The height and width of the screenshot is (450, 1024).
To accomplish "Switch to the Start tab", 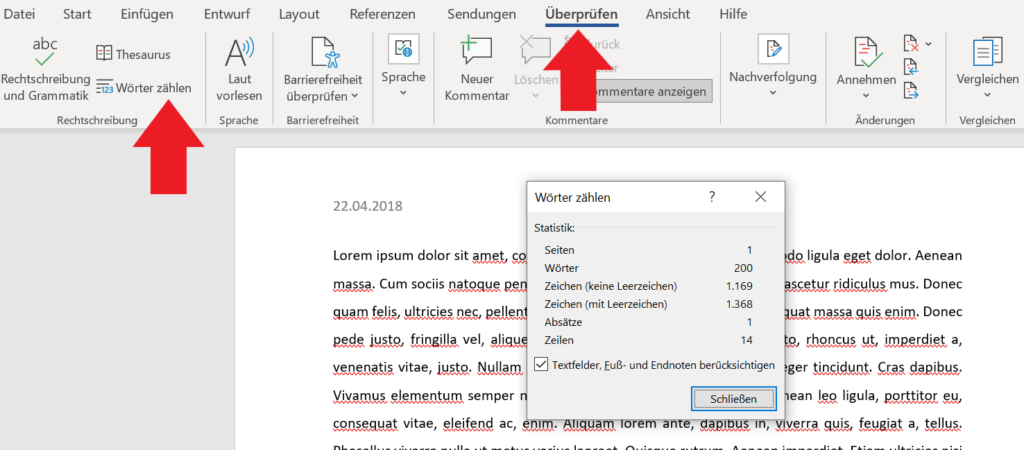I will 77,14.
